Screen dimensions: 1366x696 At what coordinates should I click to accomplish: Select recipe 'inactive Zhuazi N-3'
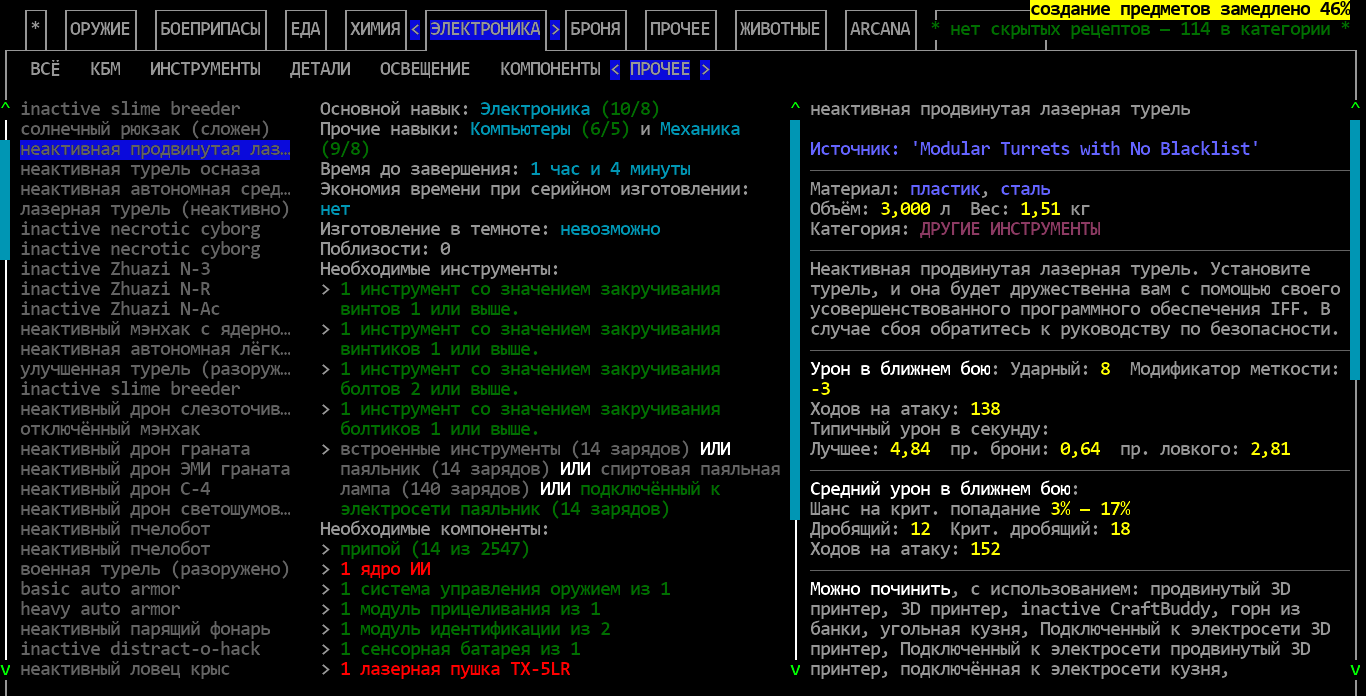[115, 269]
